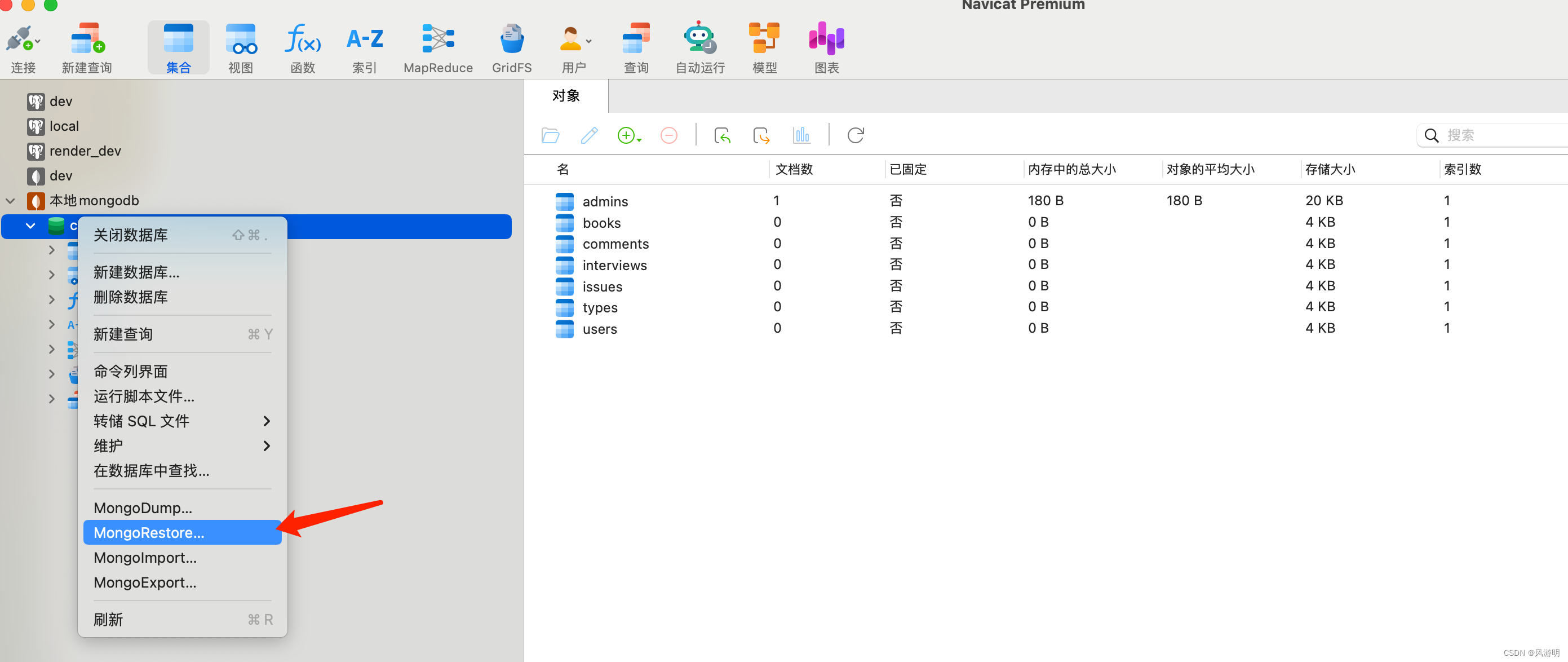Select the render_dev connection in sidebar
This screenshot has width=1568, height=662.
(x=85, y=151)
